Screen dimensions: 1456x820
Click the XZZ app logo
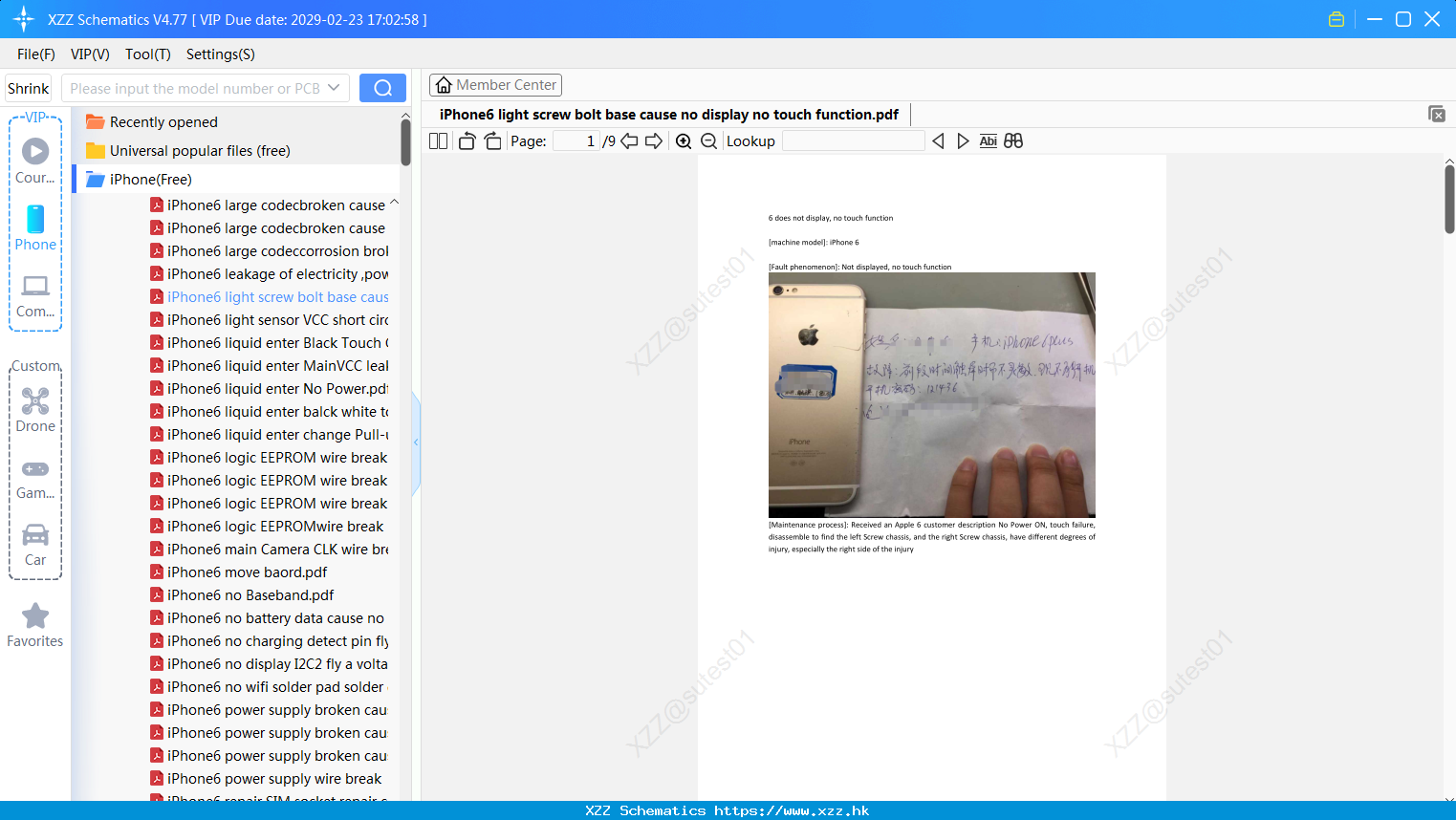(24, 19)
